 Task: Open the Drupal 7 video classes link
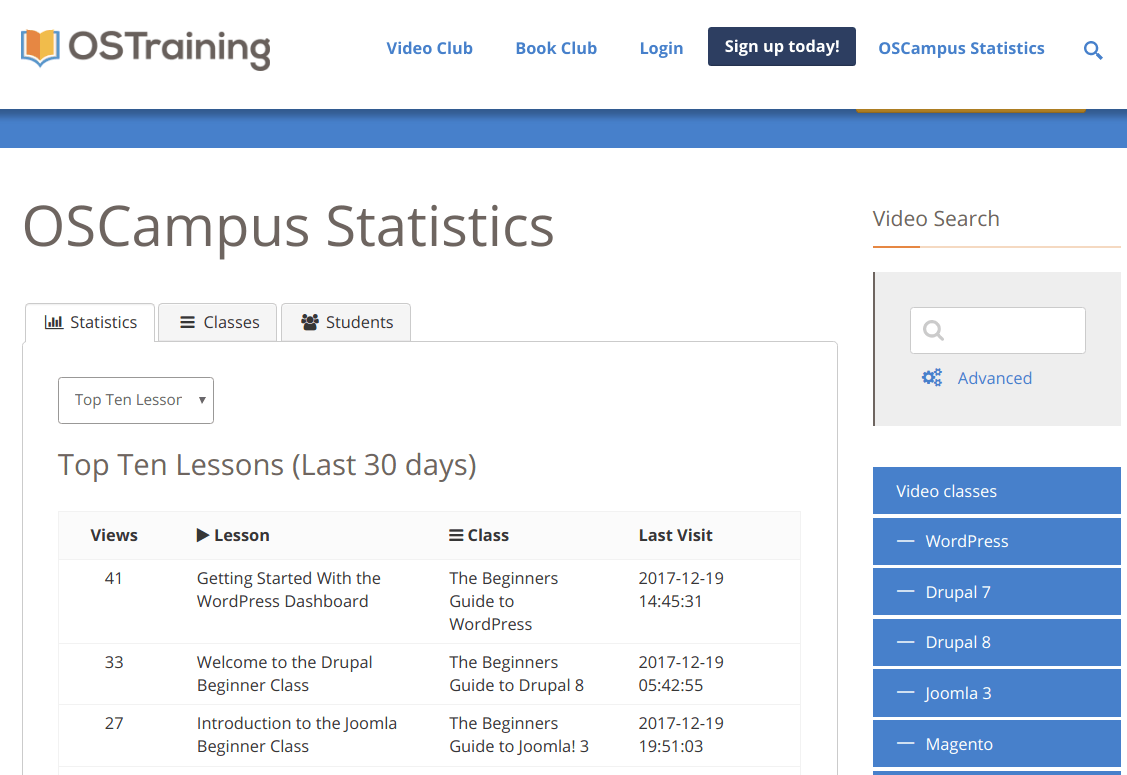(x=996, y=592)
